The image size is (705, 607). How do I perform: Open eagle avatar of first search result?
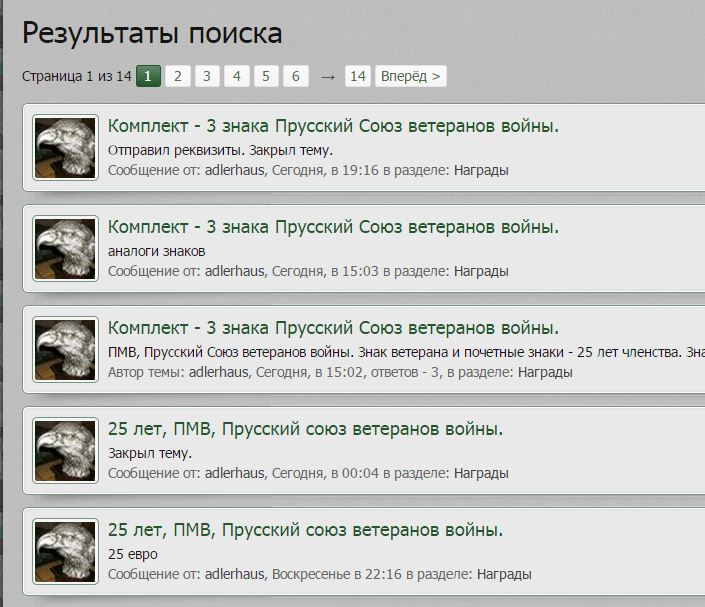click(65, 148)
